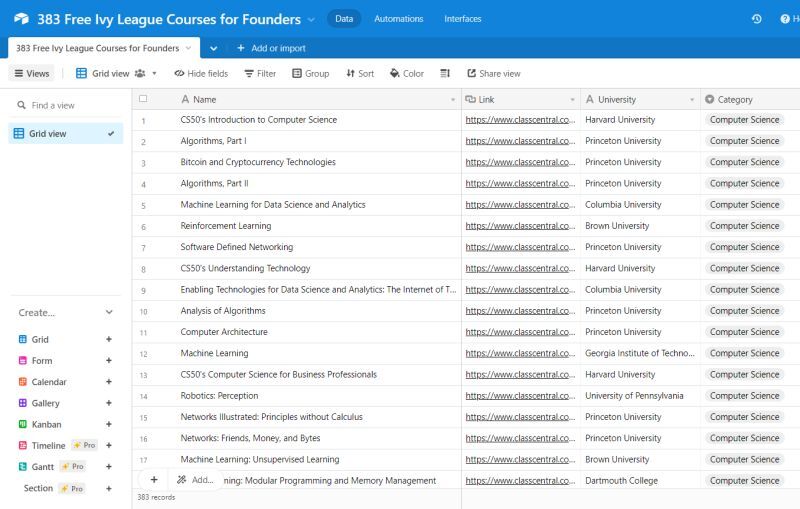This screenshot has width=800, height=509.
Task: Open the Hide fields panel
Action: (201, 73)
